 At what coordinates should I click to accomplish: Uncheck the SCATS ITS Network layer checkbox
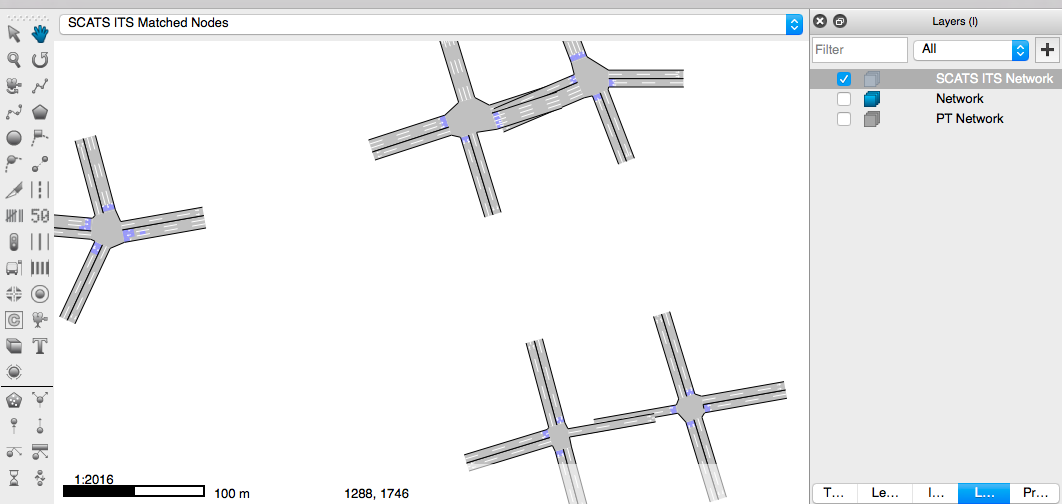[x=844, y=79]
